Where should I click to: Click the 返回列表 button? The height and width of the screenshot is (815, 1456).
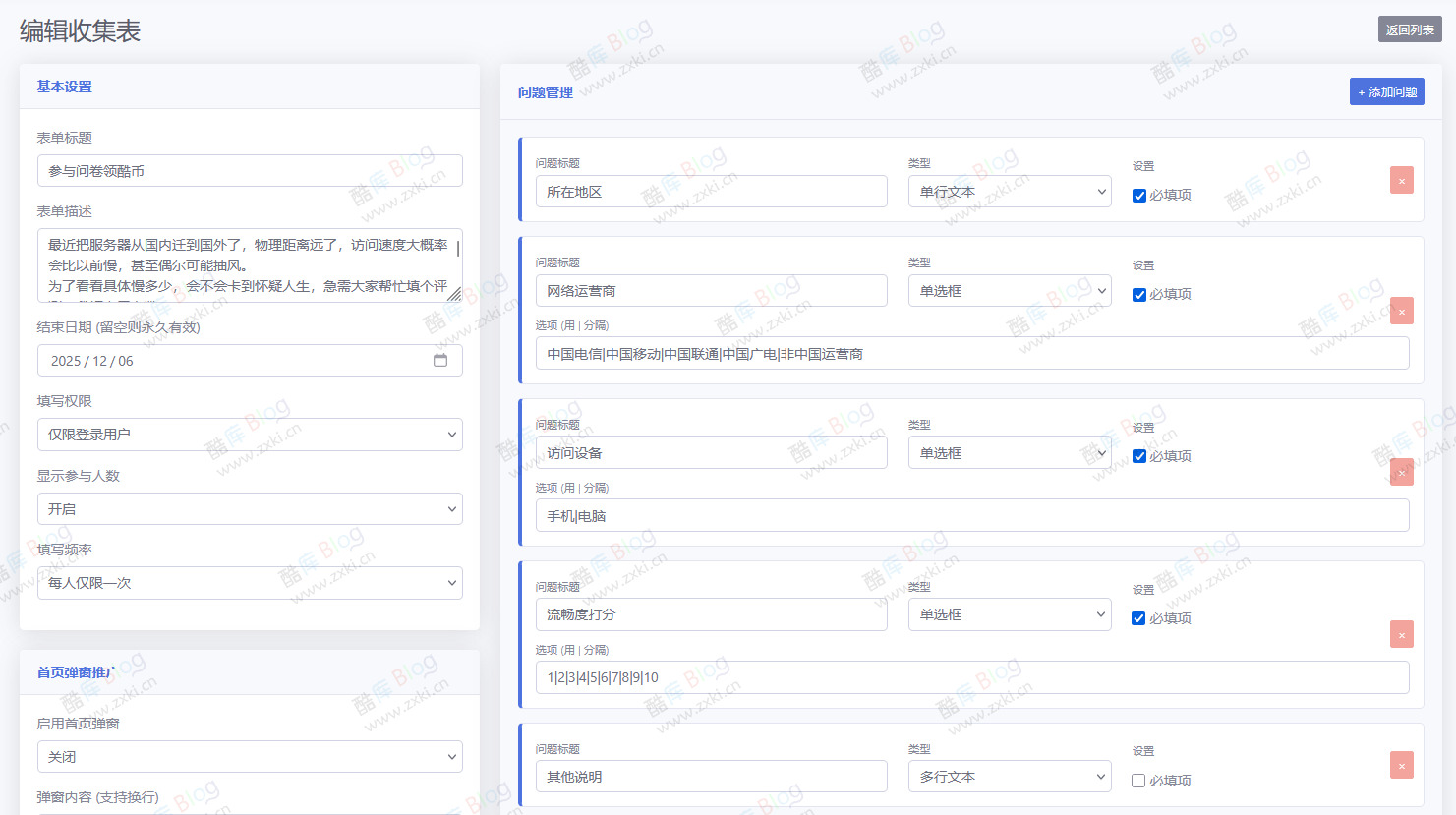tap(1410, 29)
